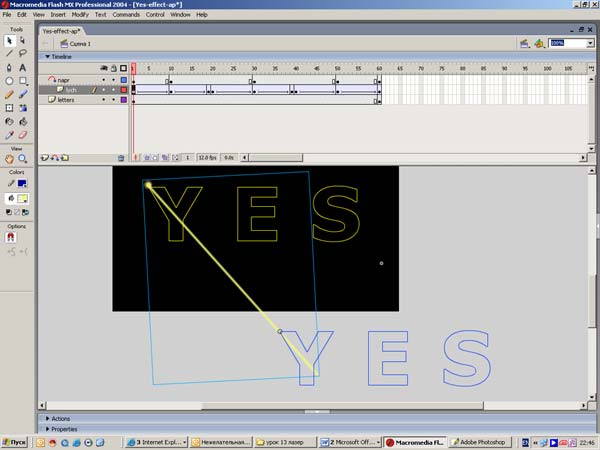
Task: Select the Zoom magnifier tool
Action: [x=22, y=158]
